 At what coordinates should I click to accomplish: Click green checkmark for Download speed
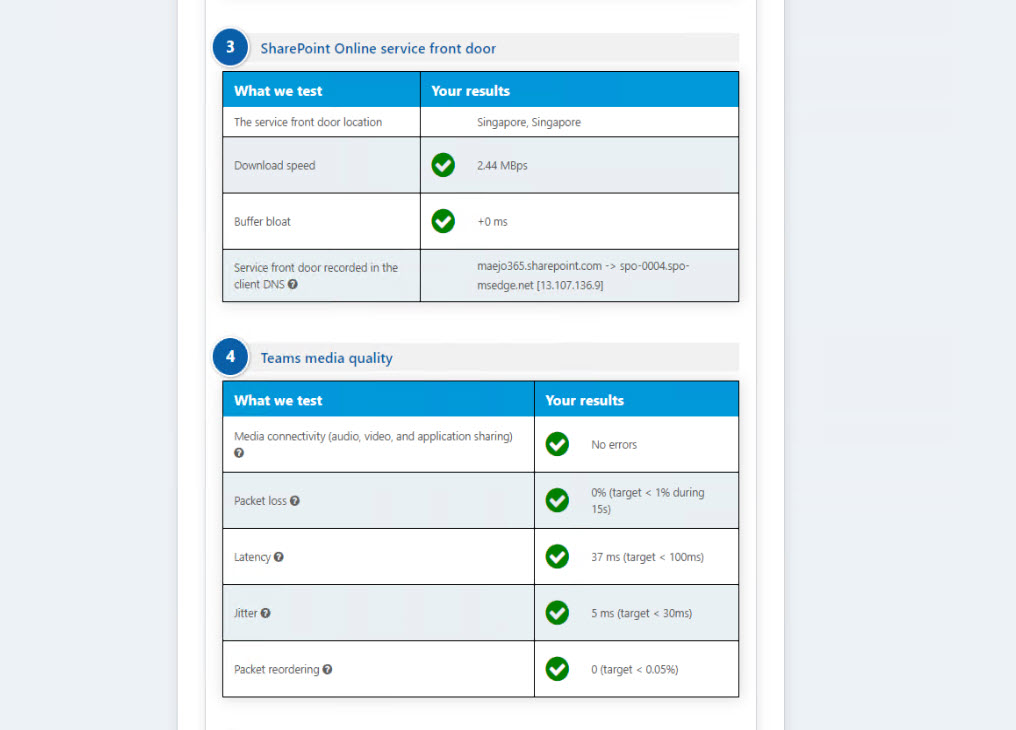(x=443, y=165)
